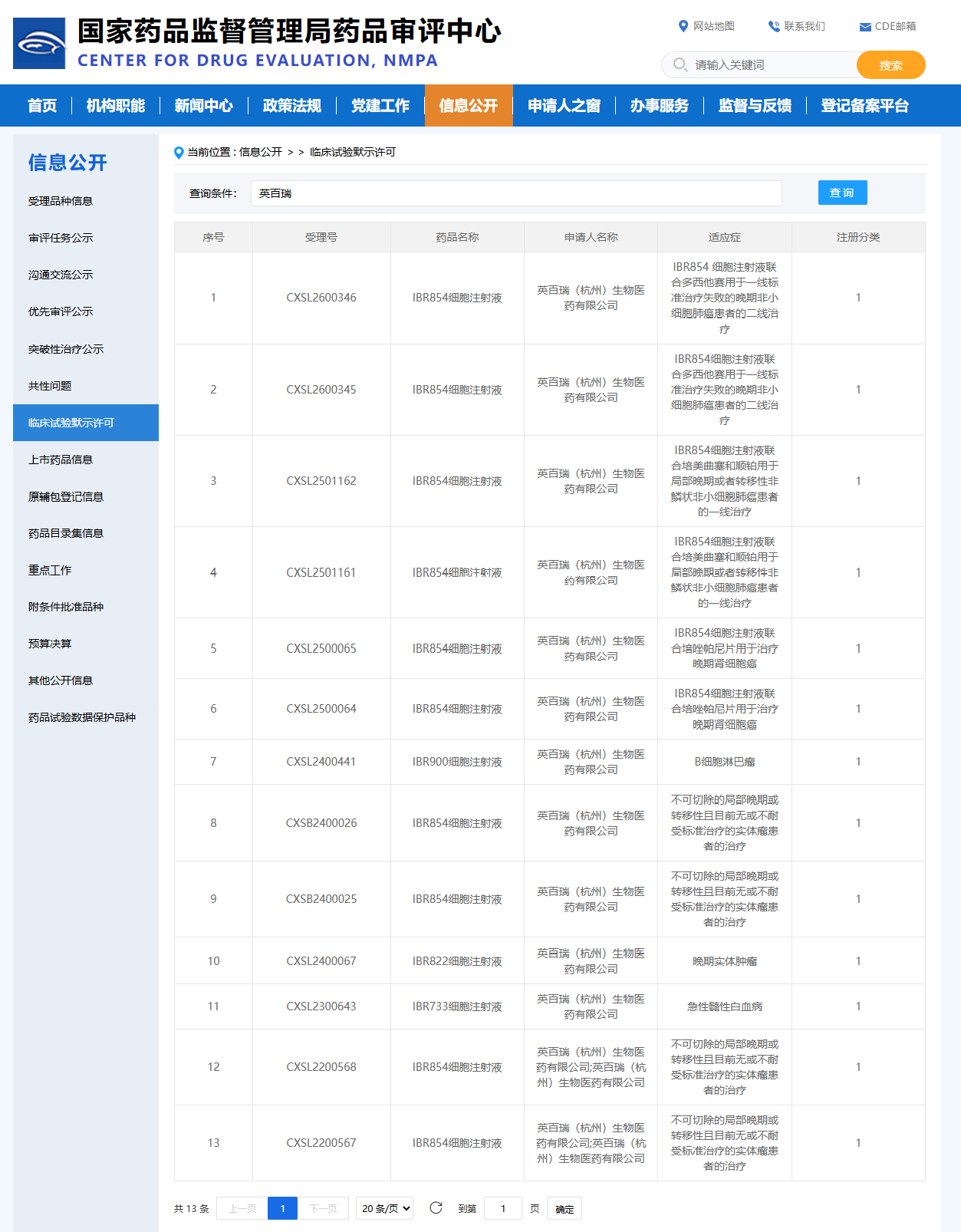Click acceptance number CXSB2400026
Image resolution: width=961 pixels, height=1232 pixels.
tap(321, 823)
